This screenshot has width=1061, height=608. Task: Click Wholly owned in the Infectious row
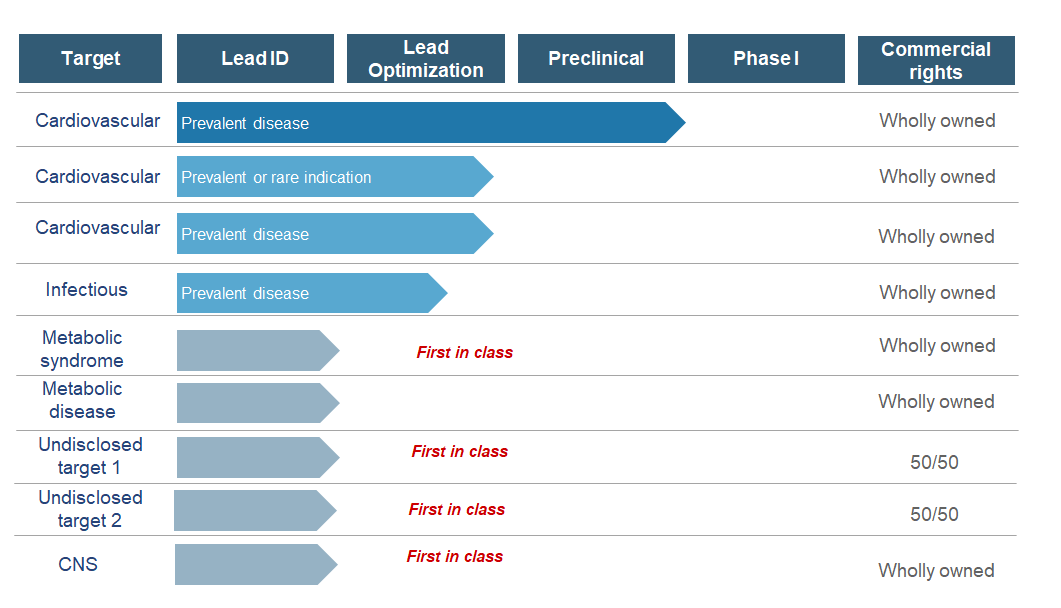(937, 293)
